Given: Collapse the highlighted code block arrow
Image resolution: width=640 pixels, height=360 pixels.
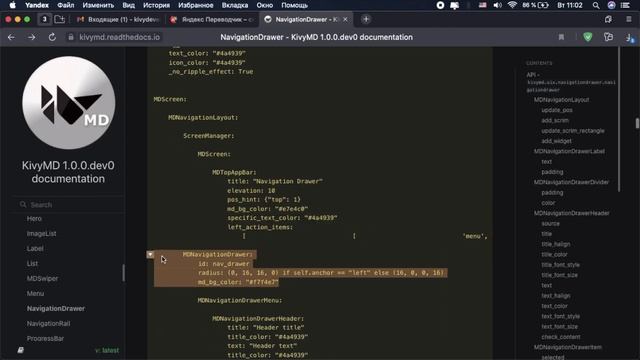Looking at the screenshot, I should [150, 254].
